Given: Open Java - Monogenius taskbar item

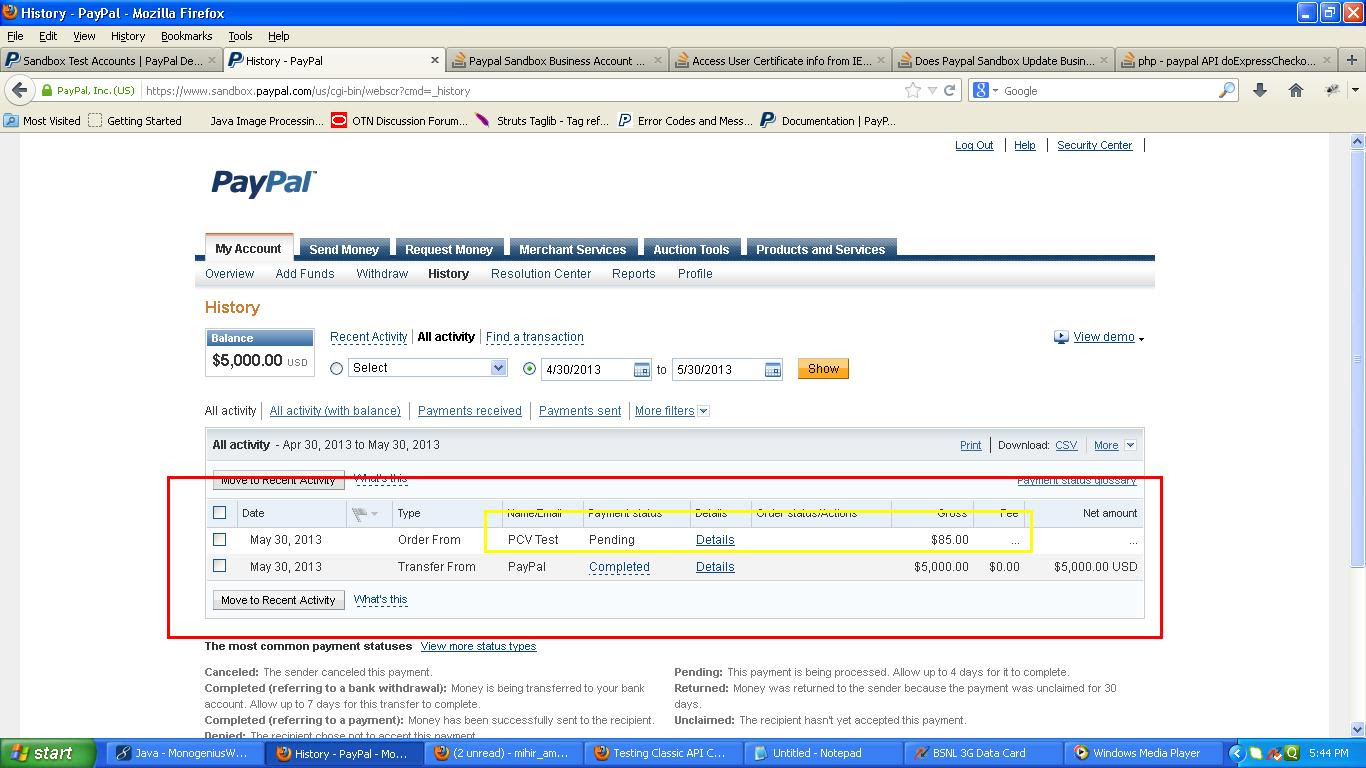Looking at the screenshot, I should (x=183, y=753).
